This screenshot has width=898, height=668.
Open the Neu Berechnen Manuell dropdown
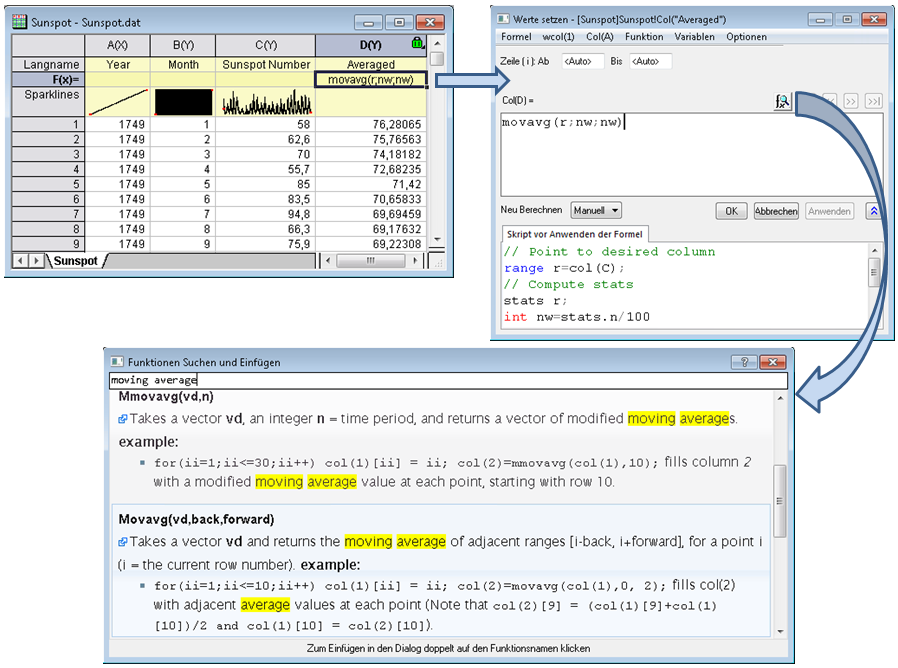596,211
